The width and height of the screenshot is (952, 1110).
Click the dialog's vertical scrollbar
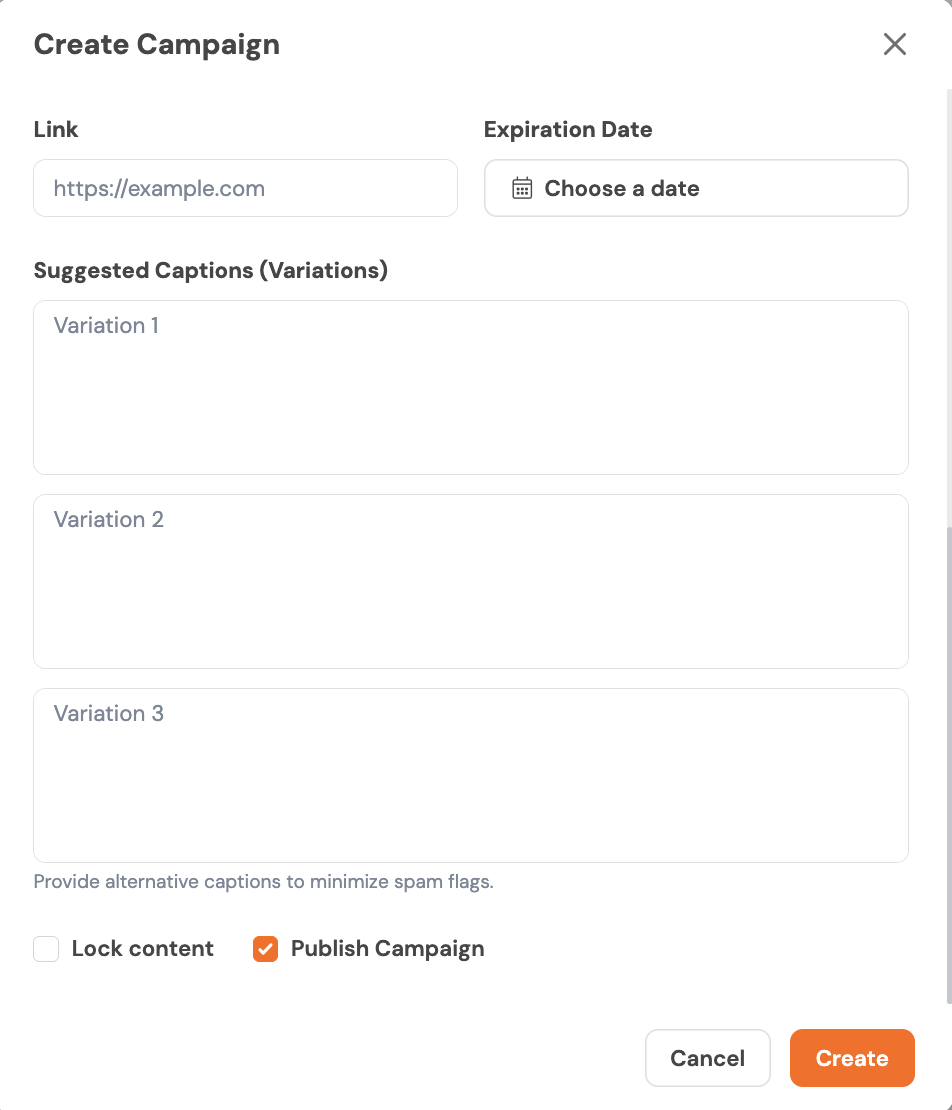click(x=948, y=760)
